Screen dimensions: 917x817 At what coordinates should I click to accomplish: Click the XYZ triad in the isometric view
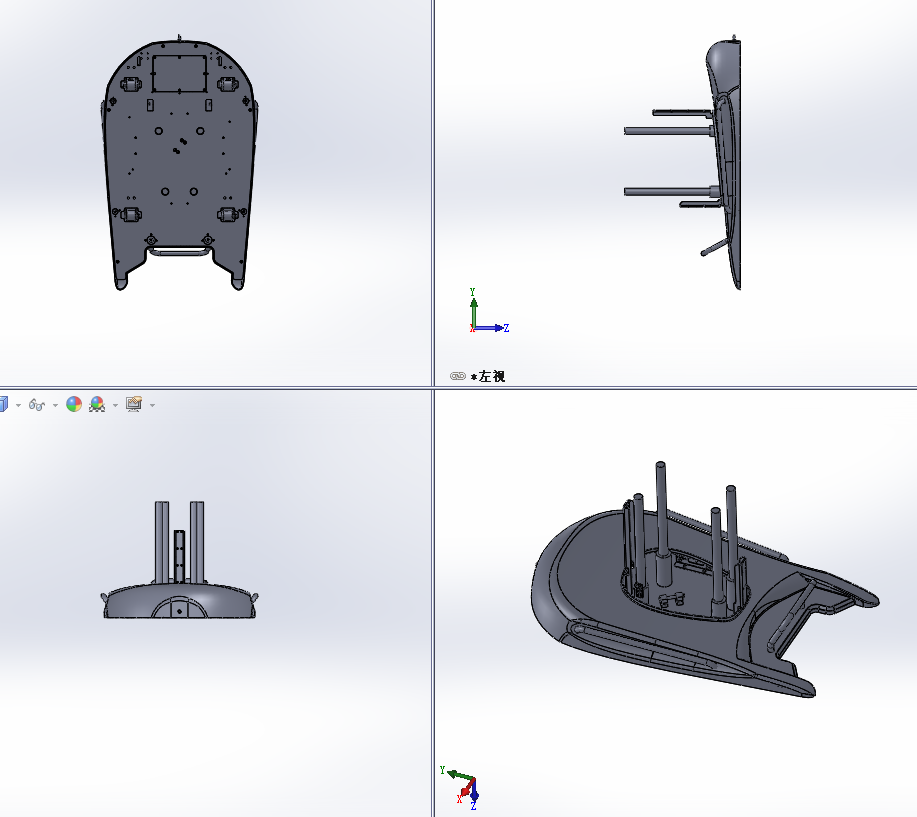(461, 787)
